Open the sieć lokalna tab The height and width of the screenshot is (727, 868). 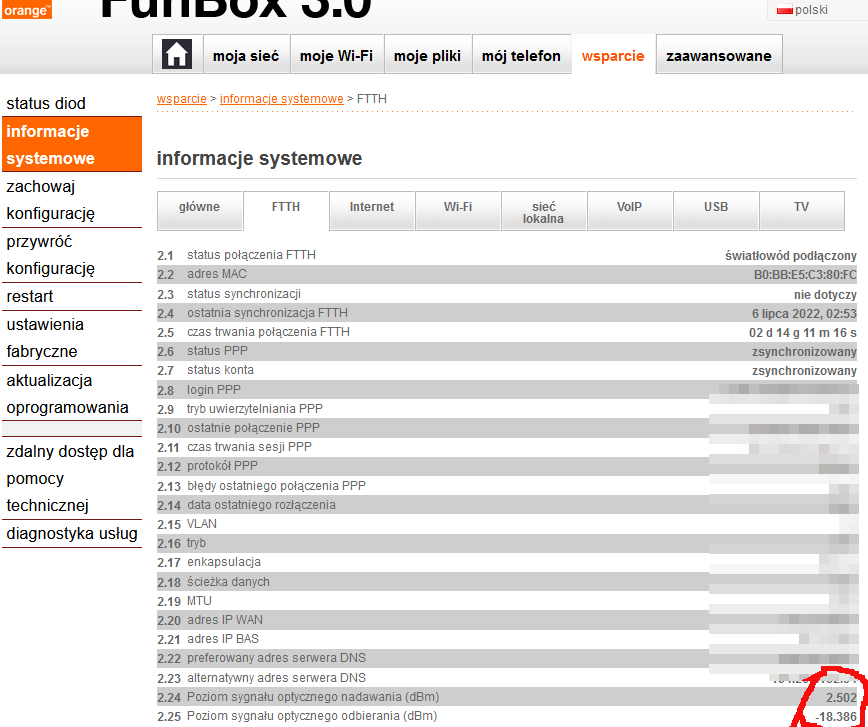[543, 212]
